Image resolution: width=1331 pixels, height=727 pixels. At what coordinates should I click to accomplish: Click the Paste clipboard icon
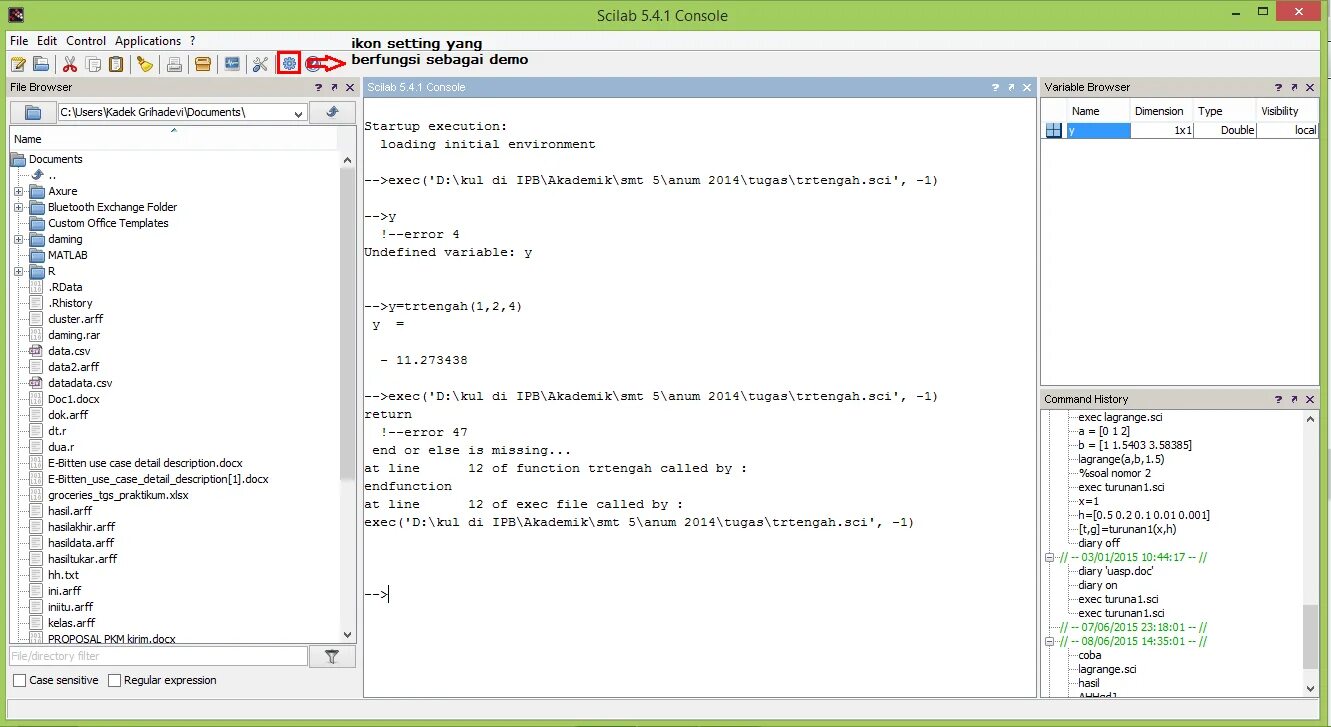tap(116, 64)
